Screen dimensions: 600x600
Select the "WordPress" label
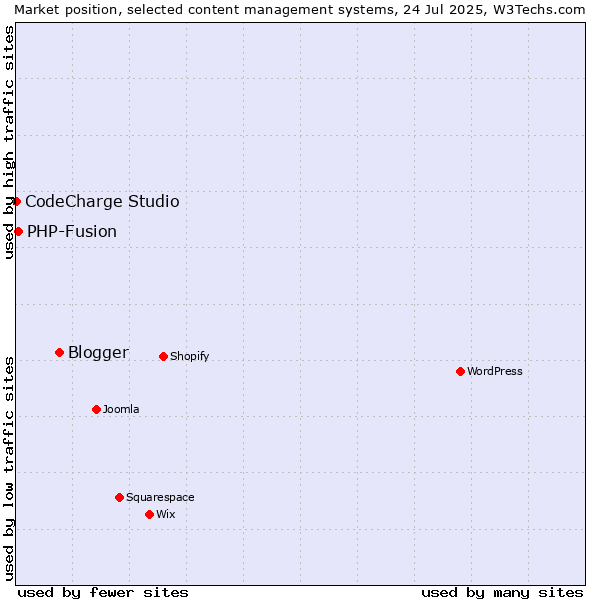495,371
